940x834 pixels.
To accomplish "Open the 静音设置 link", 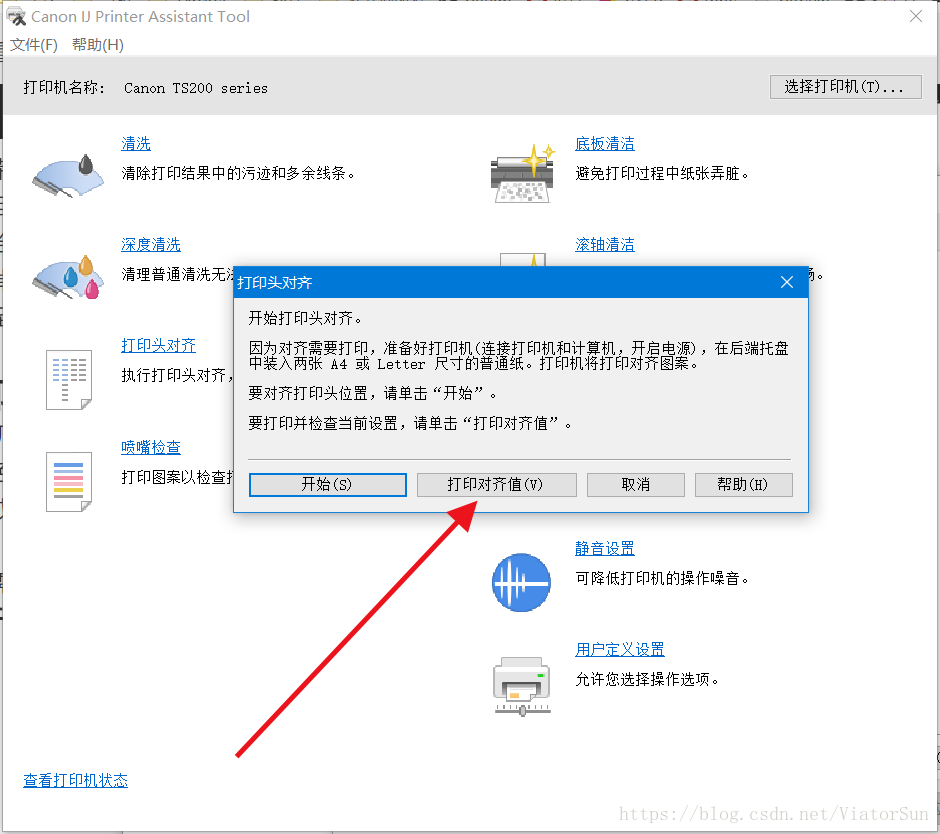I will point(604,549).
